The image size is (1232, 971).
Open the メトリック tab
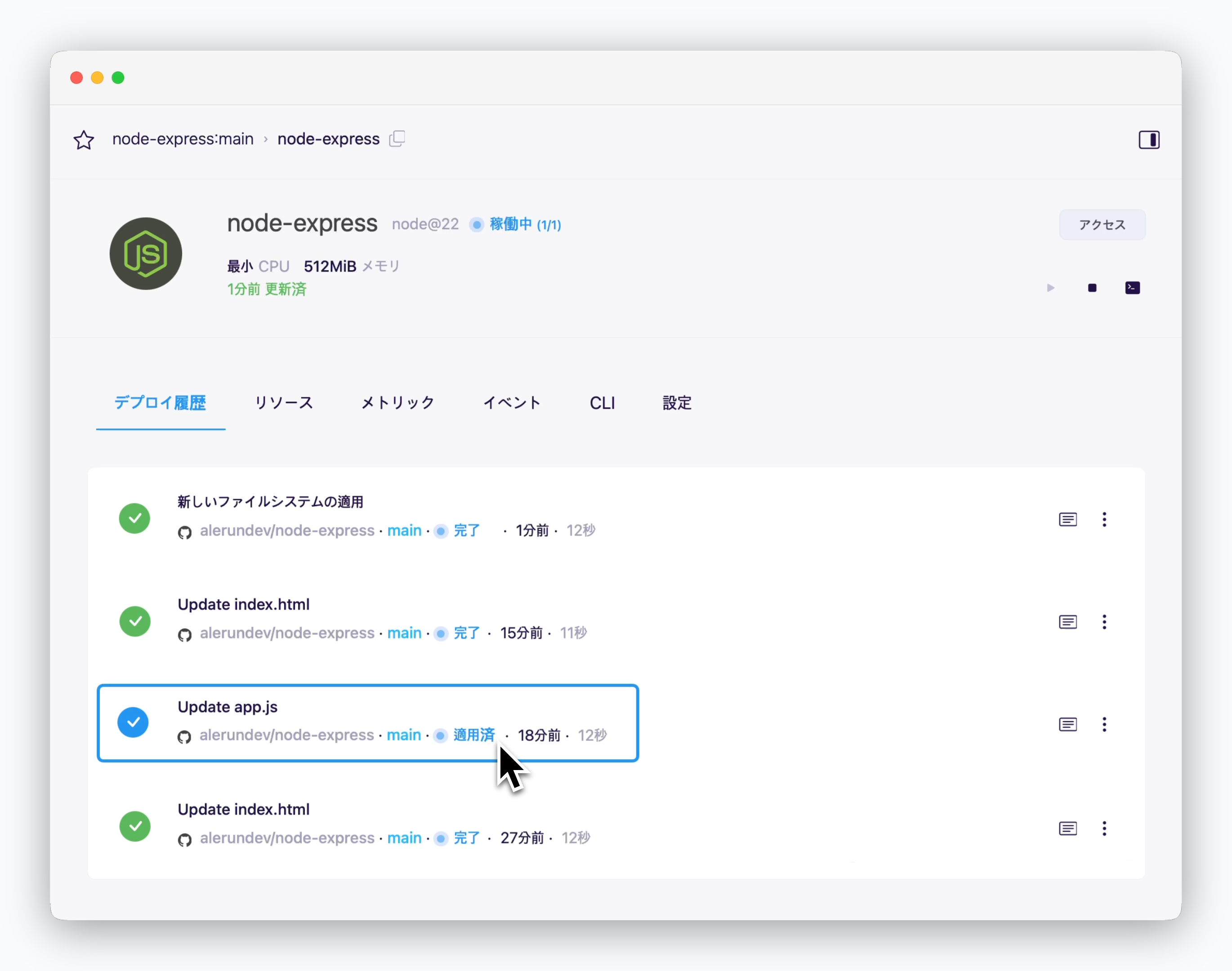point(398,403)
